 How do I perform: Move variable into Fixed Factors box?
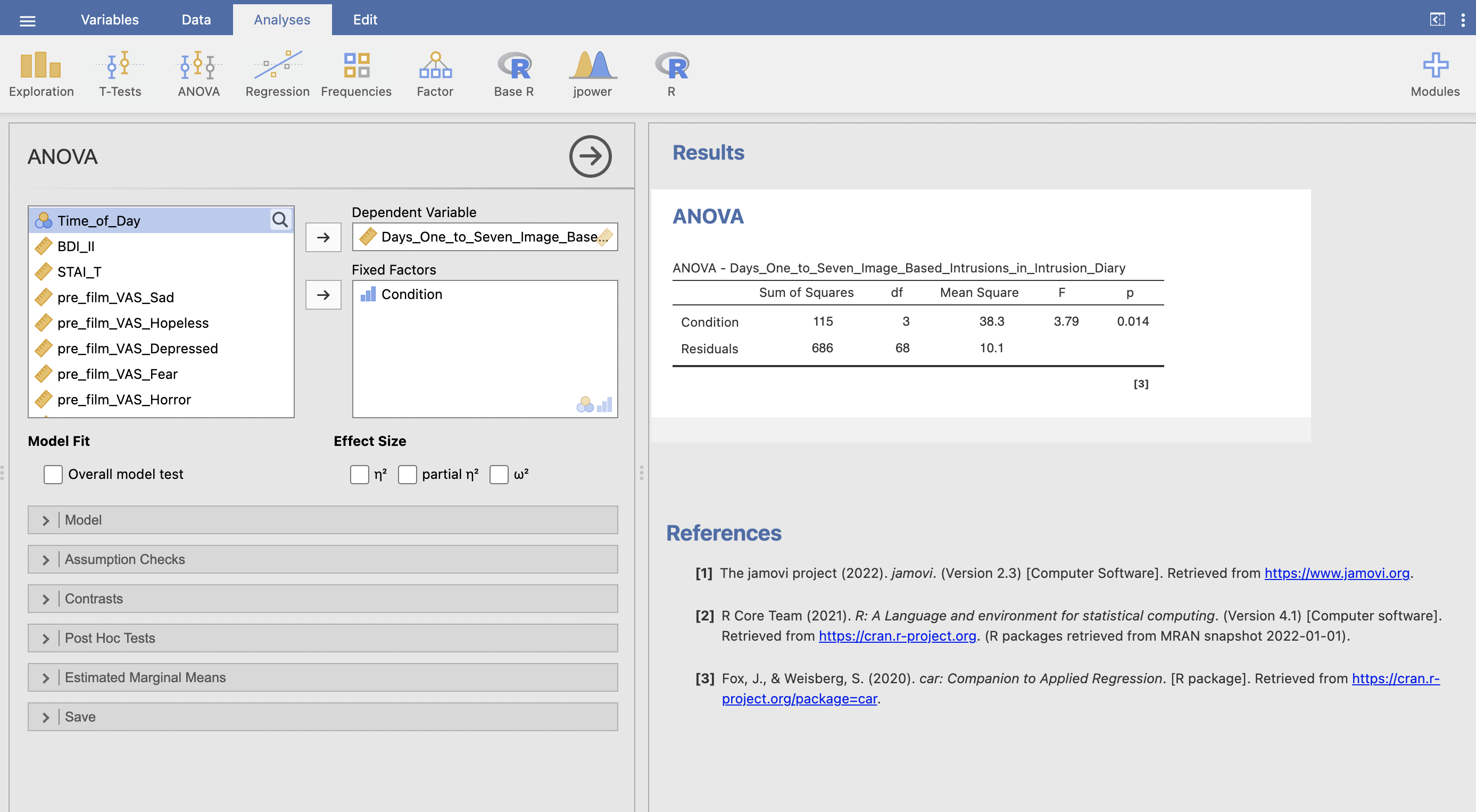(323, 295)
